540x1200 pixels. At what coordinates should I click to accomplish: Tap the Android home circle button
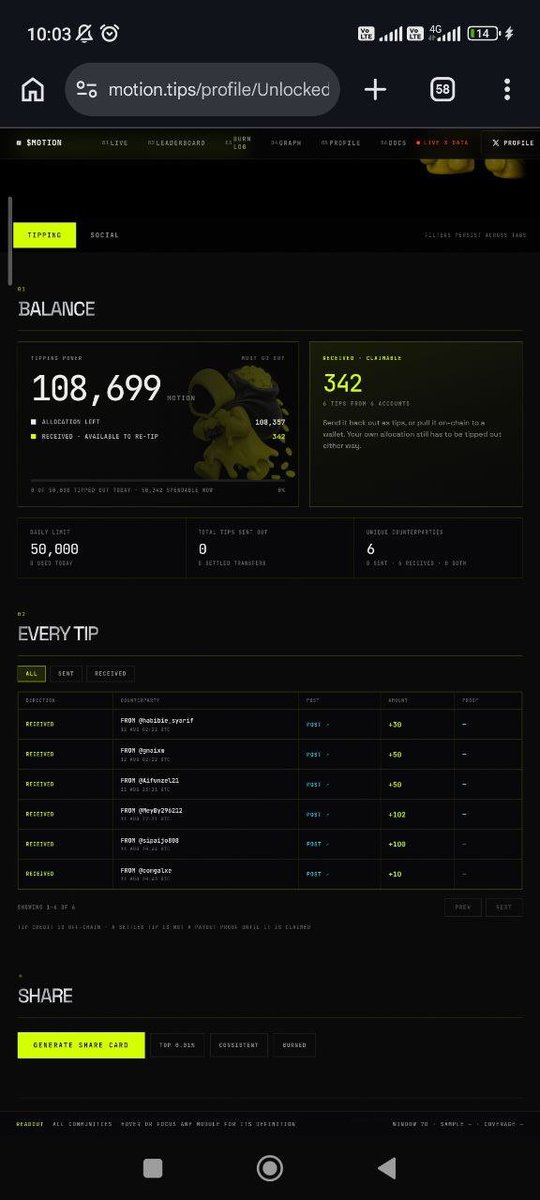point(269,1167)
